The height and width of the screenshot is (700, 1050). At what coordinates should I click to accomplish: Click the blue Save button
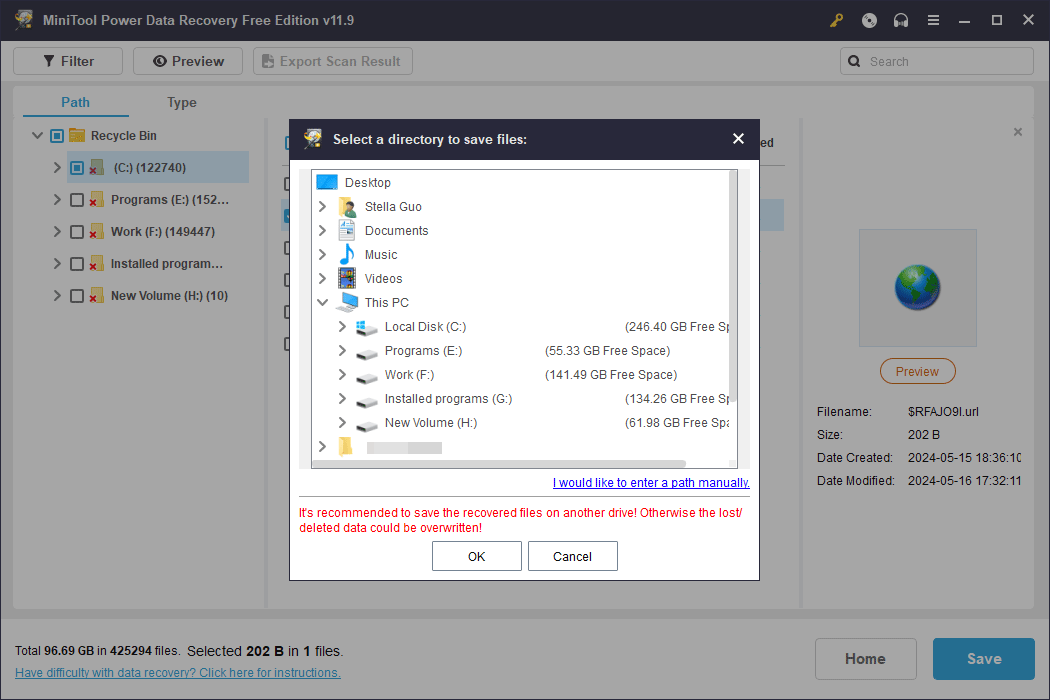point(984,659)
